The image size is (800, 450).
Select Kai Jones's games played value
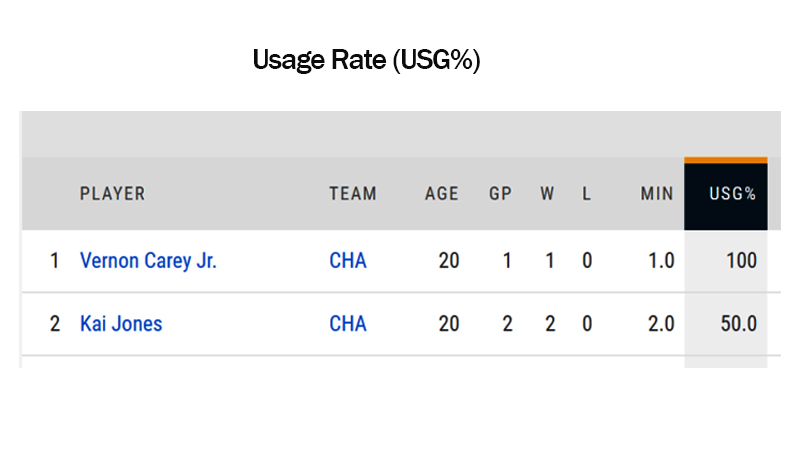(x=507, y=324)
